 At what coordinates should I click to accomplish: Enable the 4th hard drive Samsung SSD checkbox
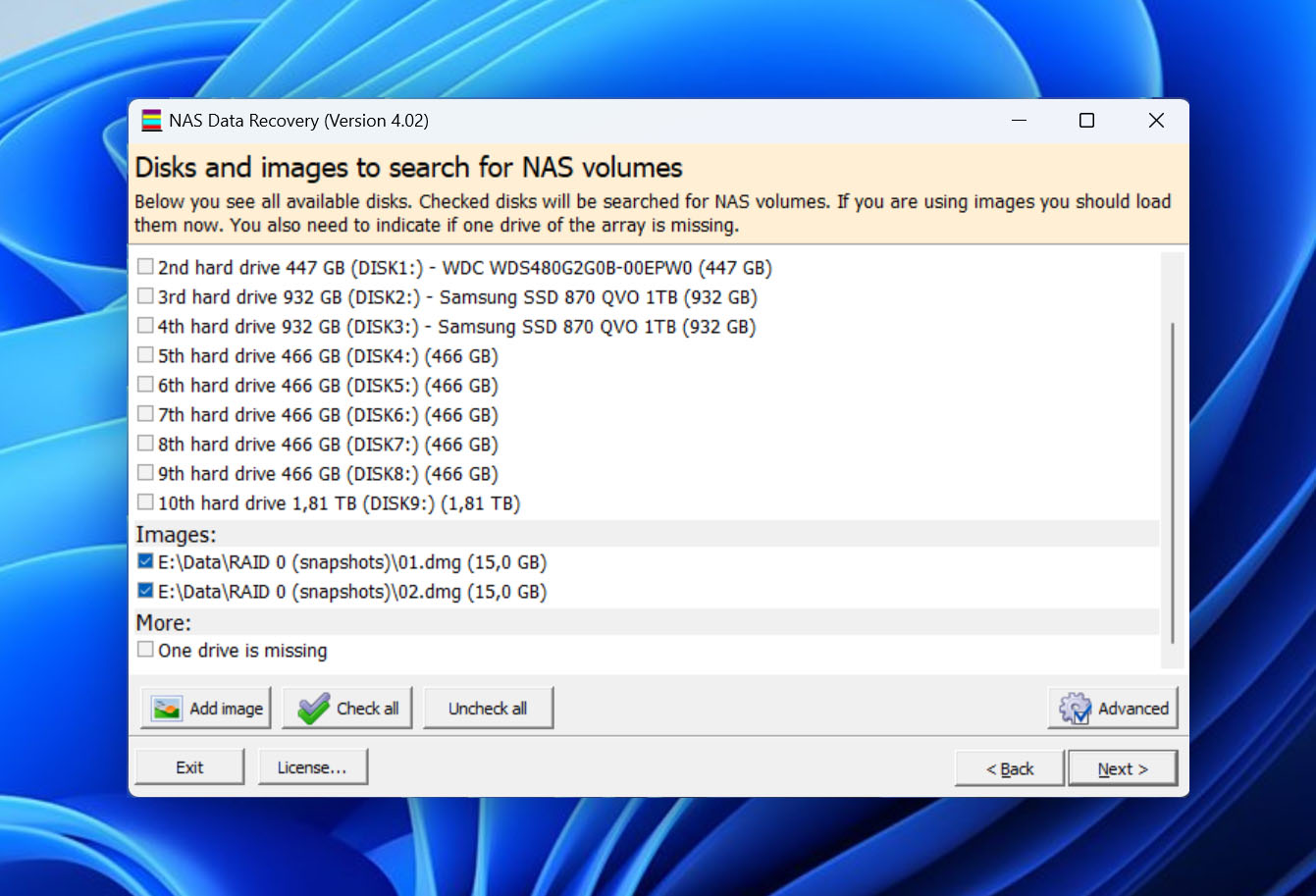[x=145, y=324]
